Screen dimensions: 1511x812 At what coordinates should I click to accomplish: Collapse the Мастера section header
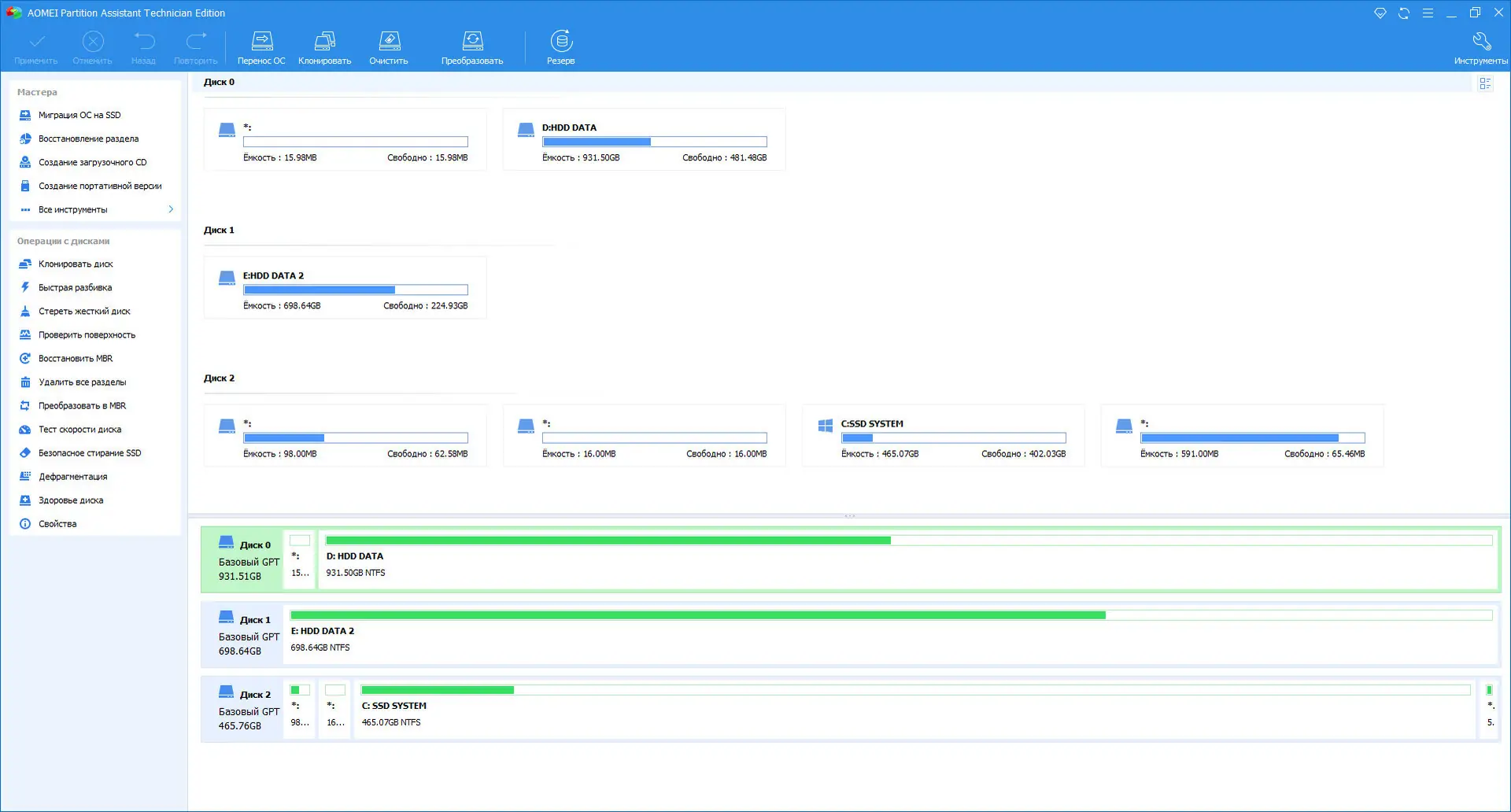37,92
